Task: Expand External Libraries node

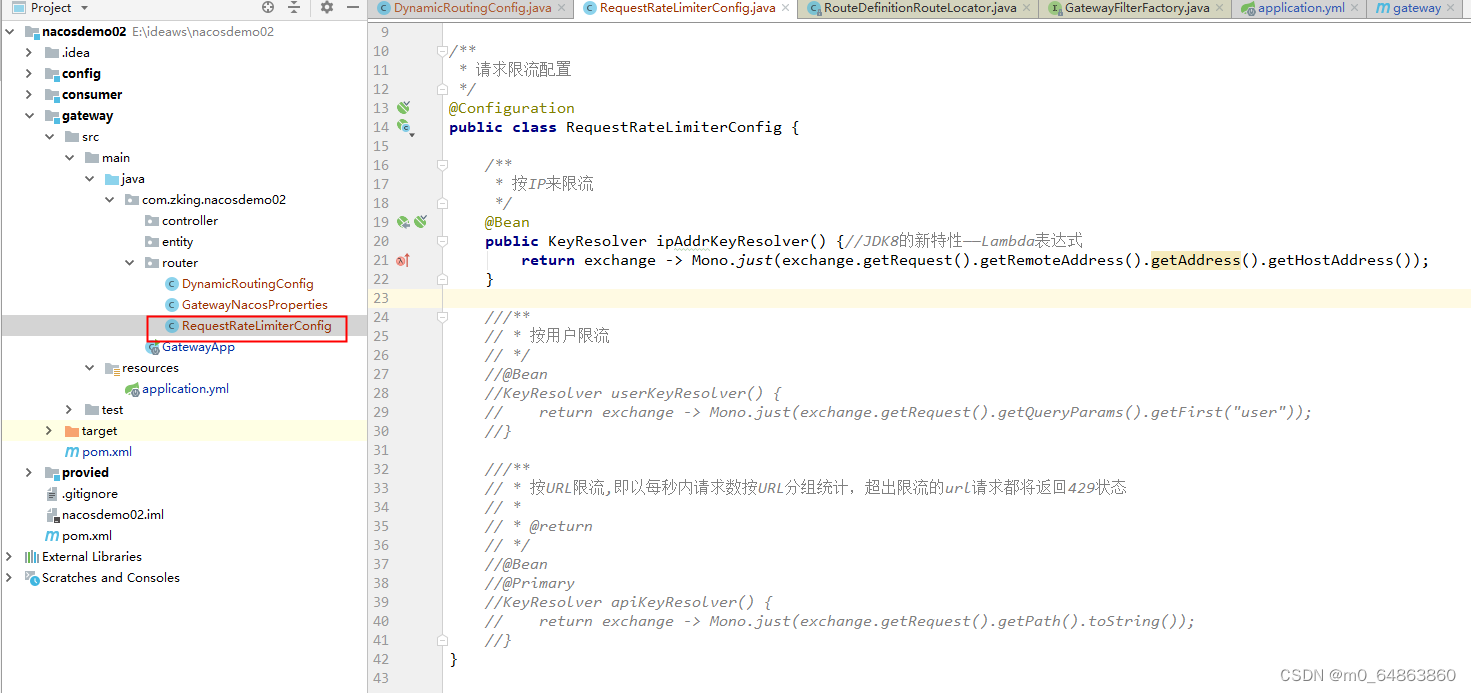Action: click(9, 557)
